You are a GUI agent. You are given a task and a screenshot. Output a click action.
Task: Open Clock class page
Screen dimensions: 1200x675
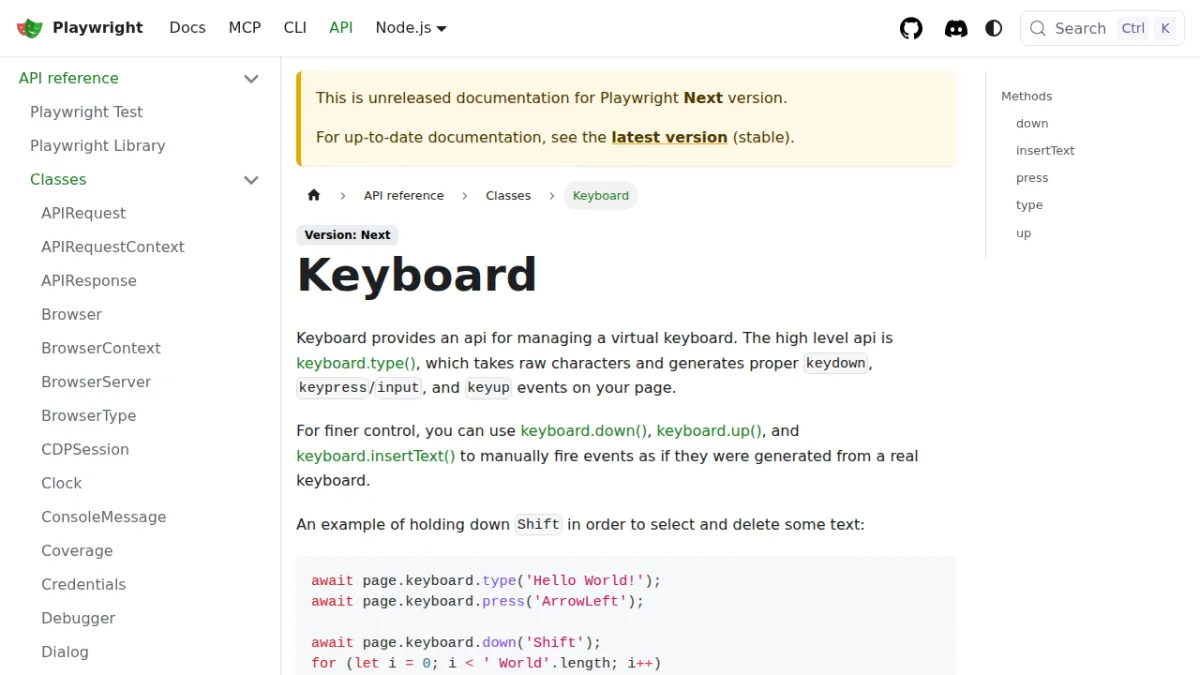(x=61, y=484)
